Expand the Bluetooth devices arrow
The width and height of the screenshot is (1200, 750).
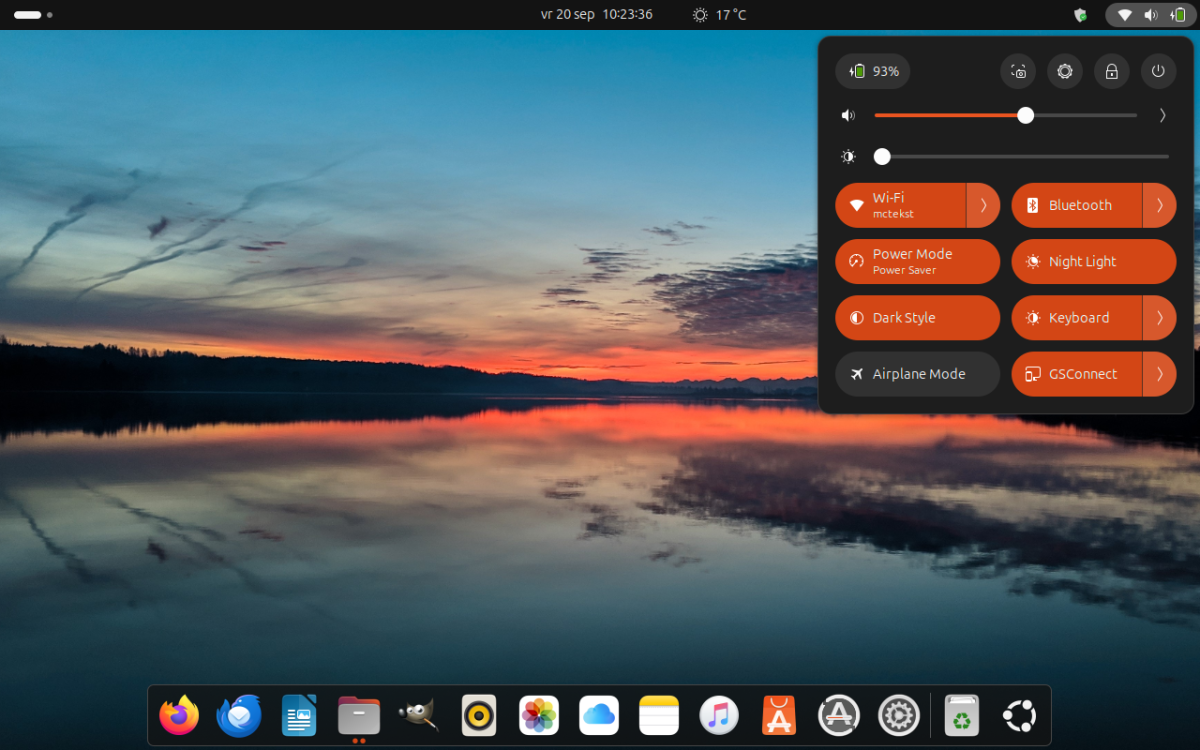pyautogui.click(x=1159, y=205)
